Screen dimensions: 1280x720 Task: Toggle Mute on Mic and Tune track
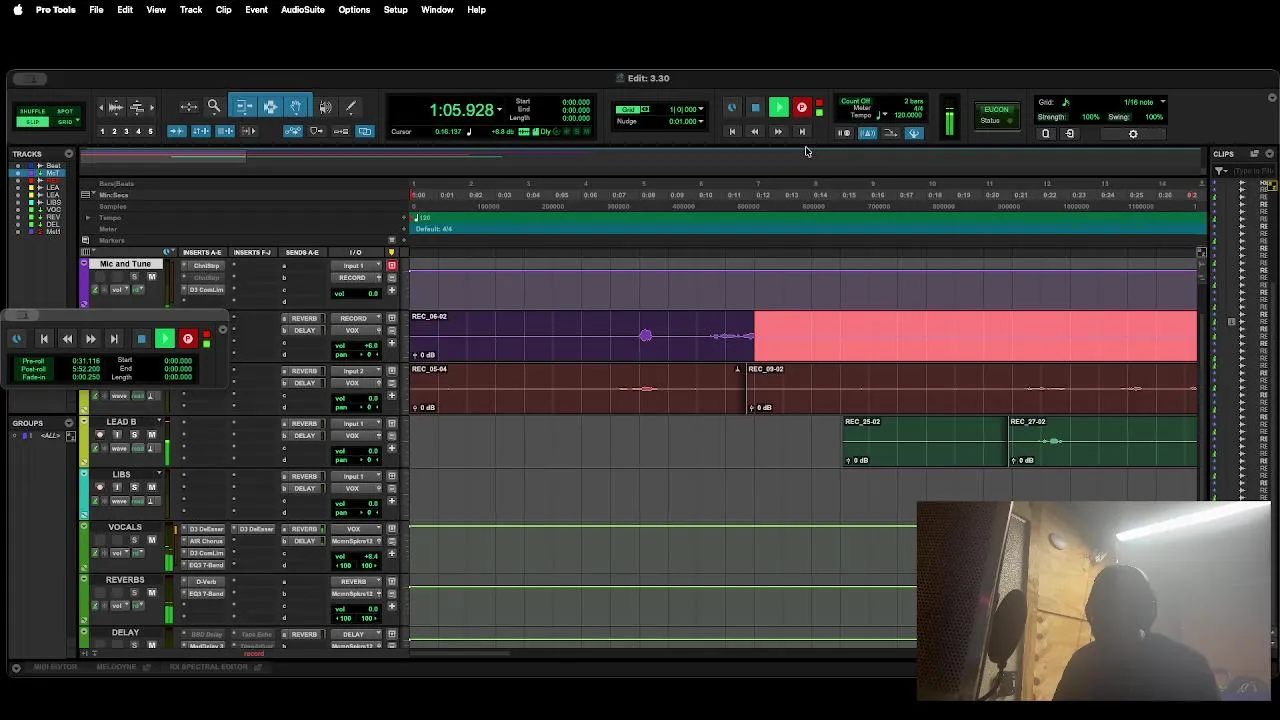point(152,277)
